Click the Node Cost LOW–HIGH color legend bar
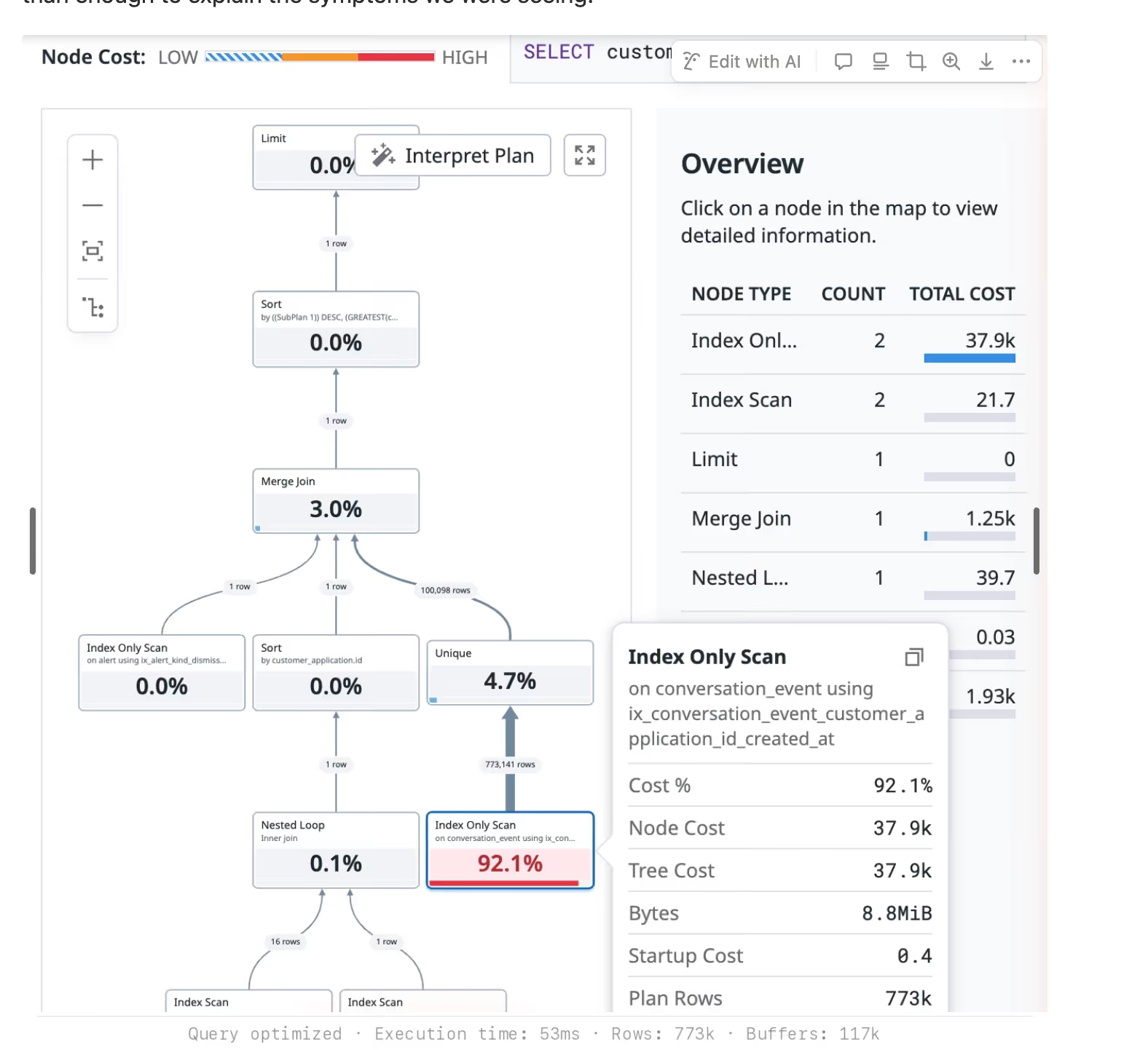Image resolution: width=1148 pixels, height=1050 pixels. (x=320, y=57)
